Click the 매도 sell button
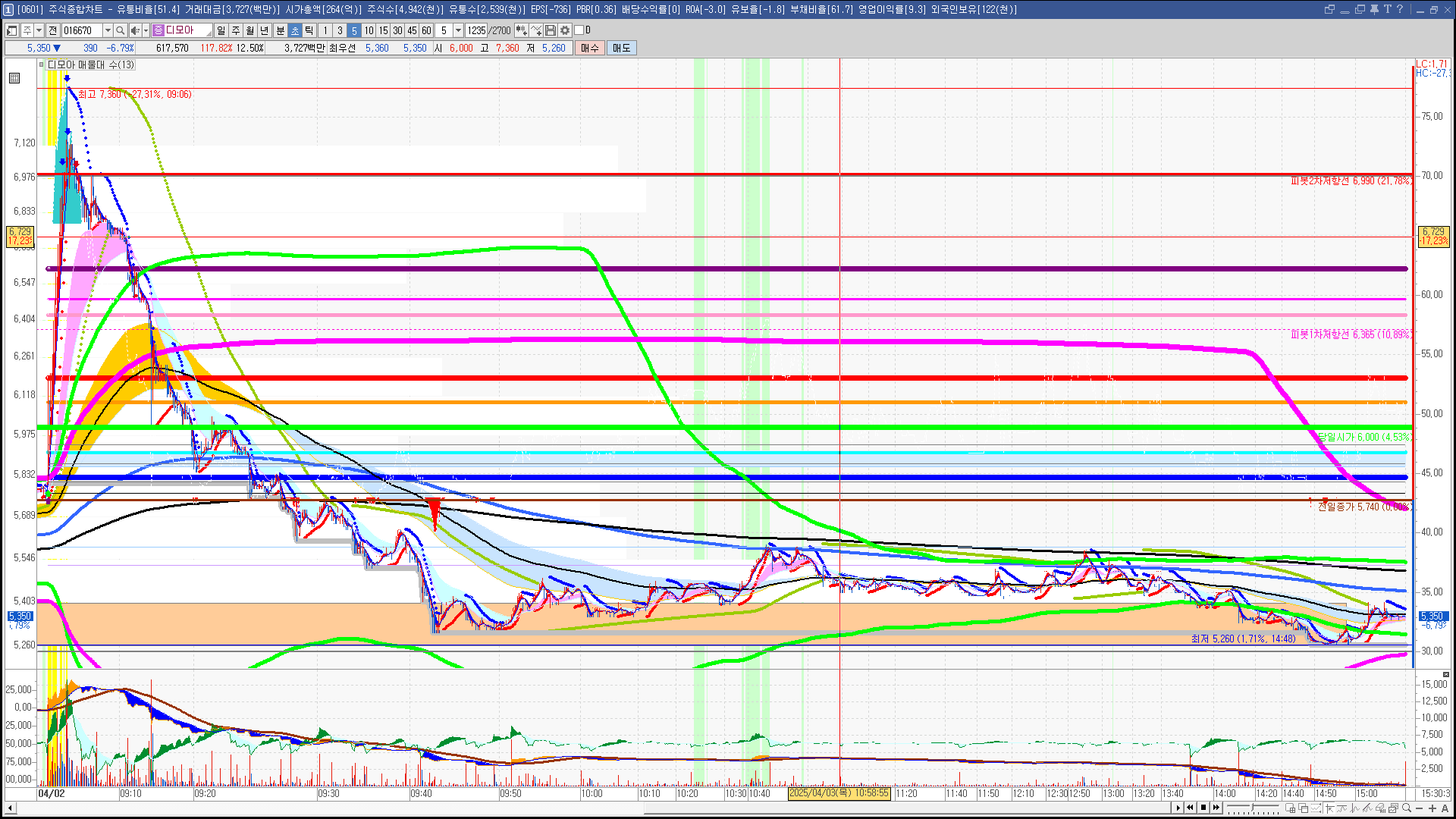Image resolution: width=1456 pixels, height=819 pixels. 621,48
